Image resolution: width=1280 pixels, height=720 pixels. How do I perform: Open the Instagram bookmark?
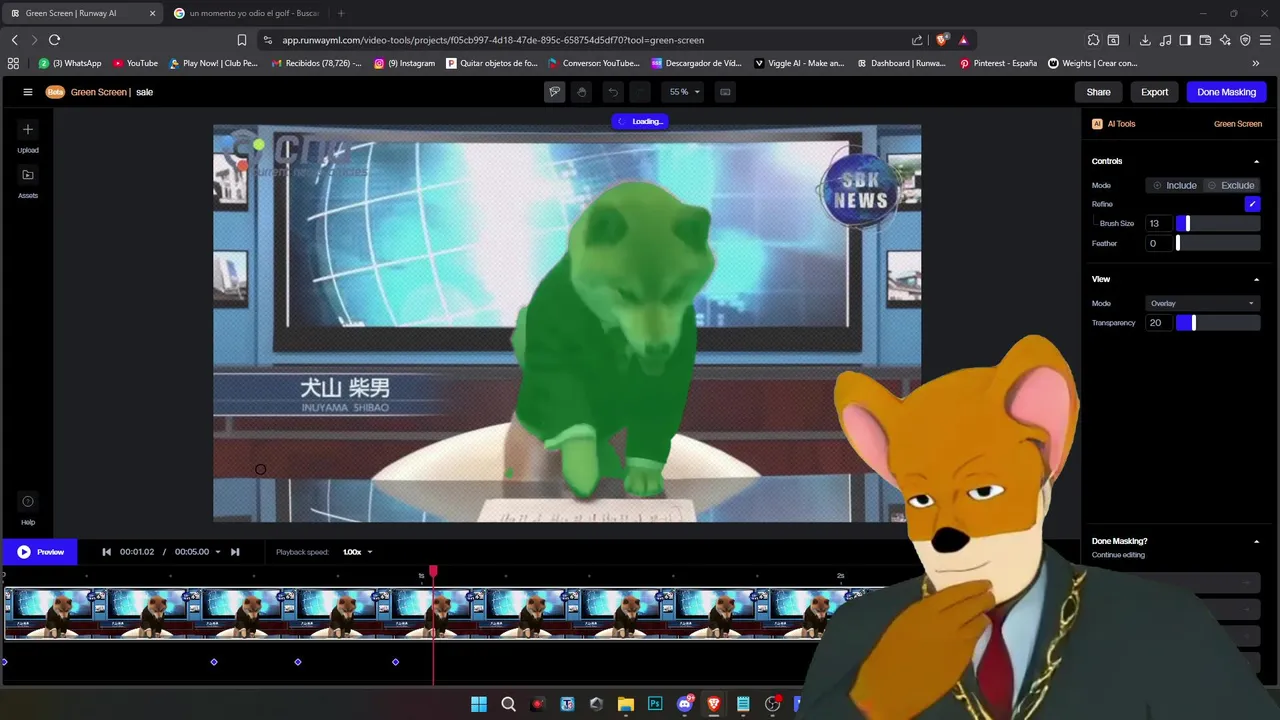(x=404, y=63)
